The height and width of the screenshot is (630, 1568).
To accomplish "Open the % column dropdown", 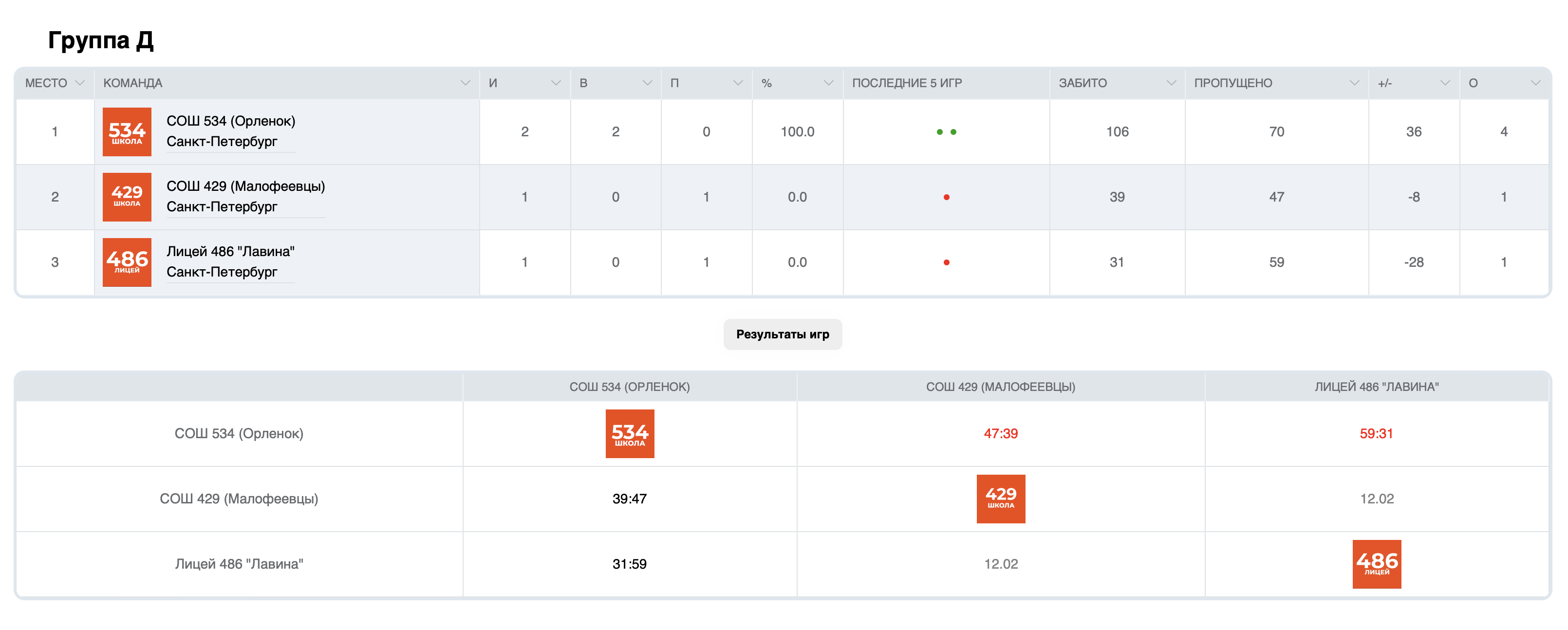I will pyautogui.click(x=828, y=83).
